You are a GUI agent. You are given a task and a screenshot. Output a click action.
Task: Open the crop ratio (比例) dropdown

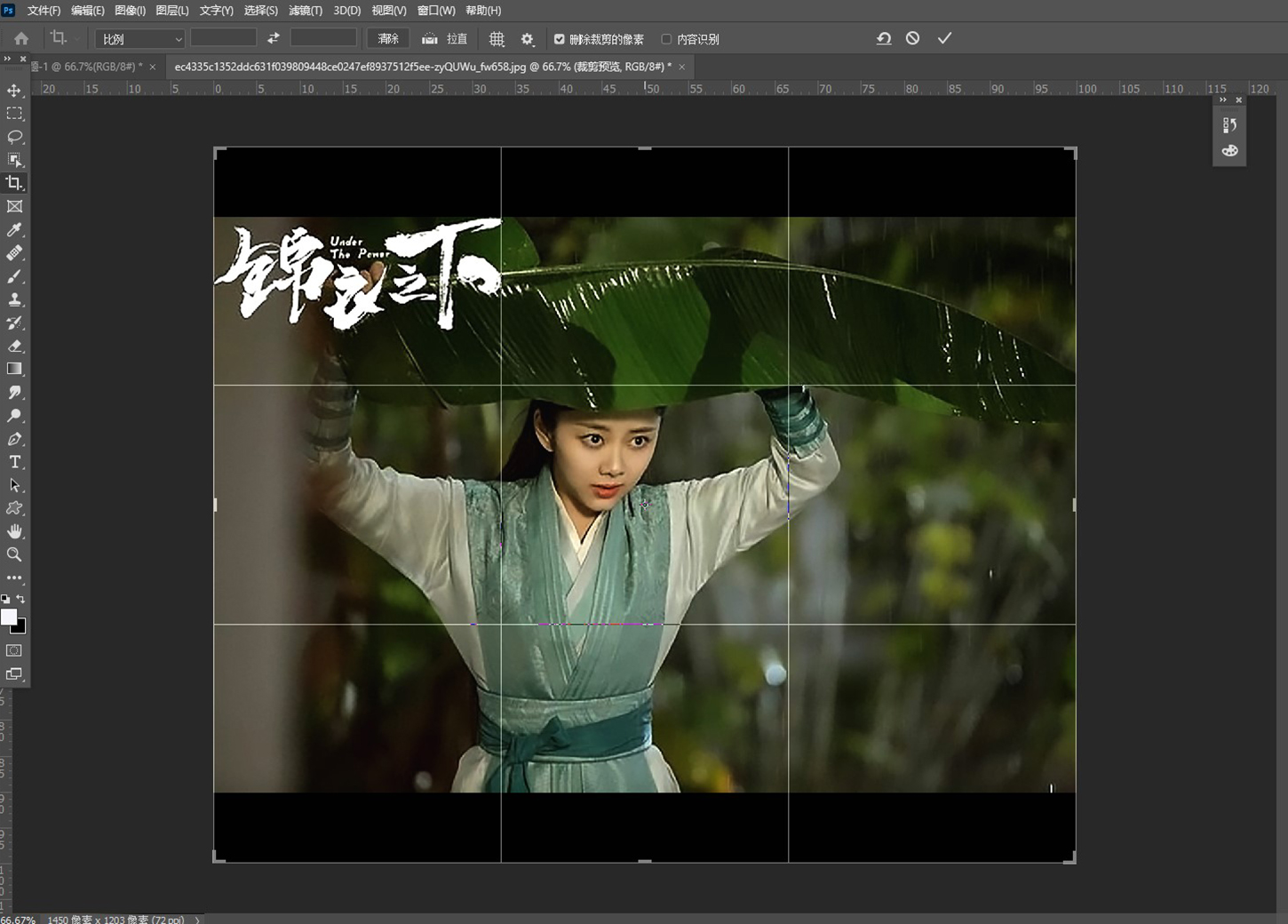click(138, 38)
